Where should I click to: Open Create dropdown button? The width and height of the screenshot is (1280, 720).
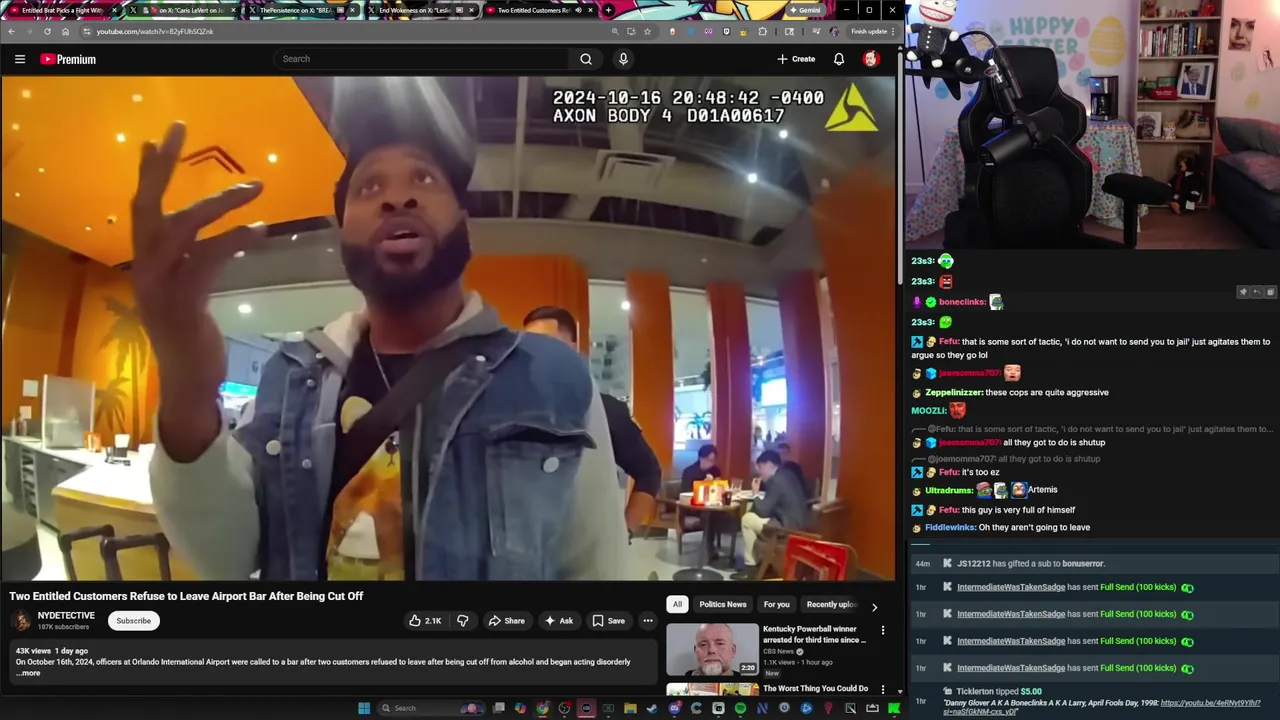point(796,59)
